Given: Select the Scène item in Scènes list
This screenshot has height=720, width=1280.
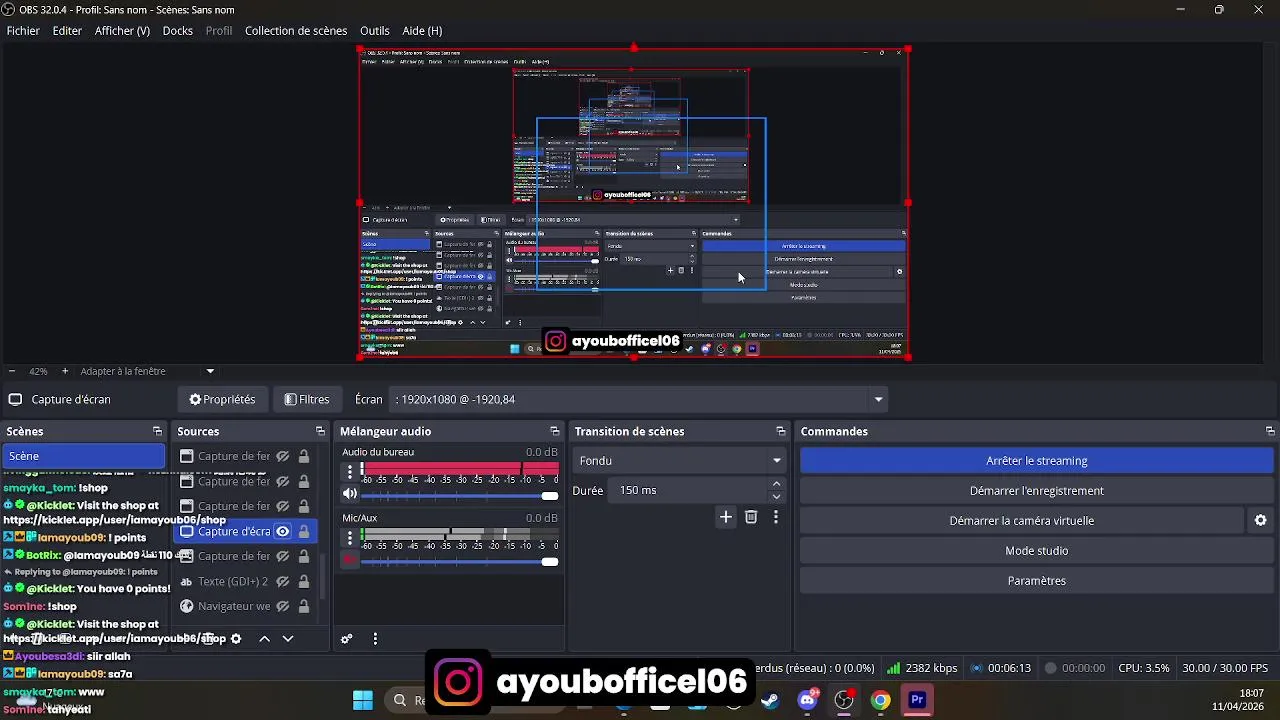Looking at the screenshot, I should coord(83,456).
